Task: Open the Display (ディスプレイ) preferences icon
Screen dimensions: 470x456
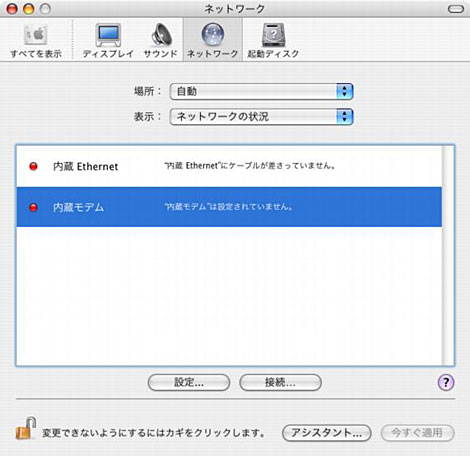Action: [x=108, y=40]
